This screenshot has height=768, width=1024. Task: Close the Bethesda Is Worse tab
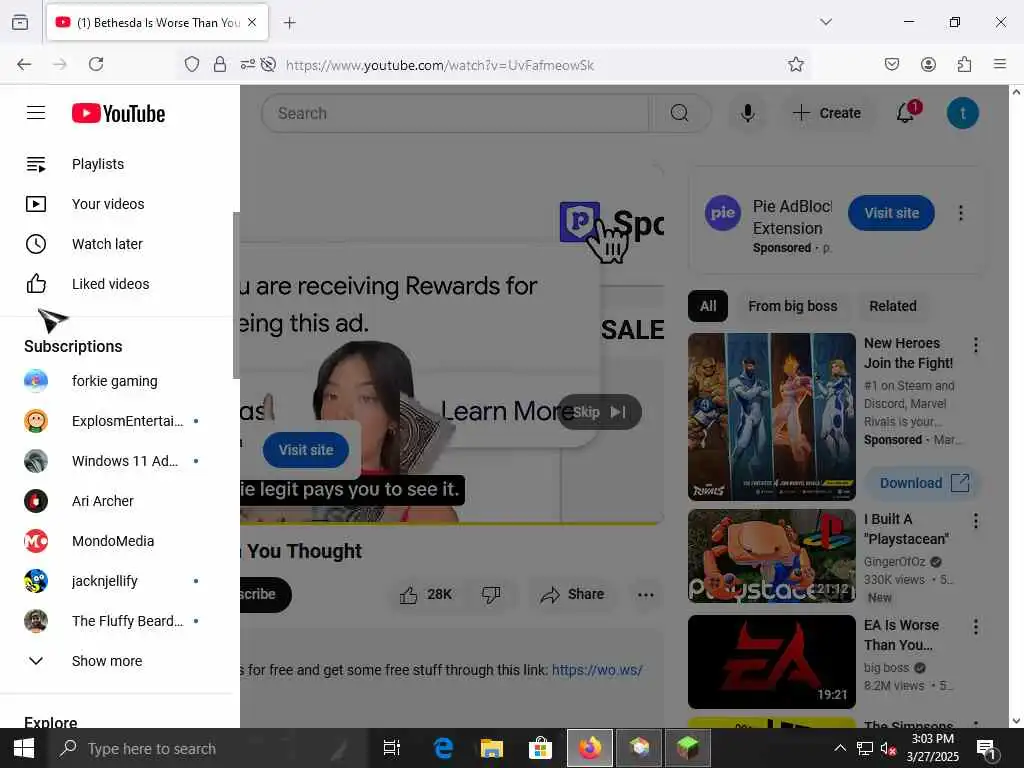point(252,22)
